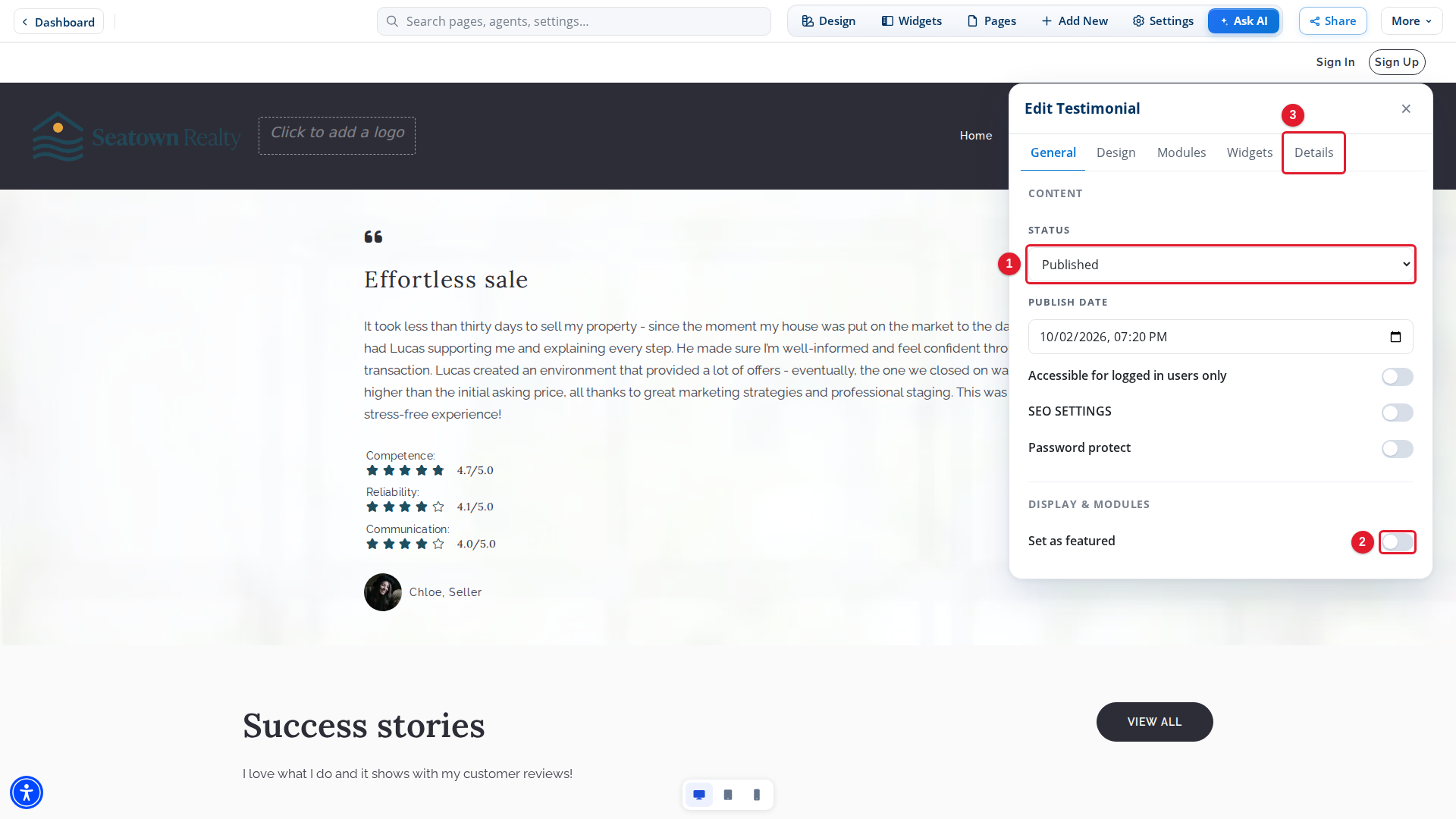Image resolution: width=1456 pixels, height=819 pixels.
Task: Click Add New in toolbar
Action: 1075,21
